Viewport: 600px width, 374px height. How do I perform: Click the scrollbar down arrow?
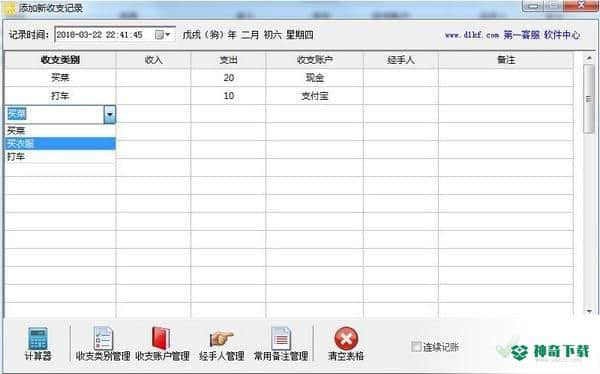[589, 311]
